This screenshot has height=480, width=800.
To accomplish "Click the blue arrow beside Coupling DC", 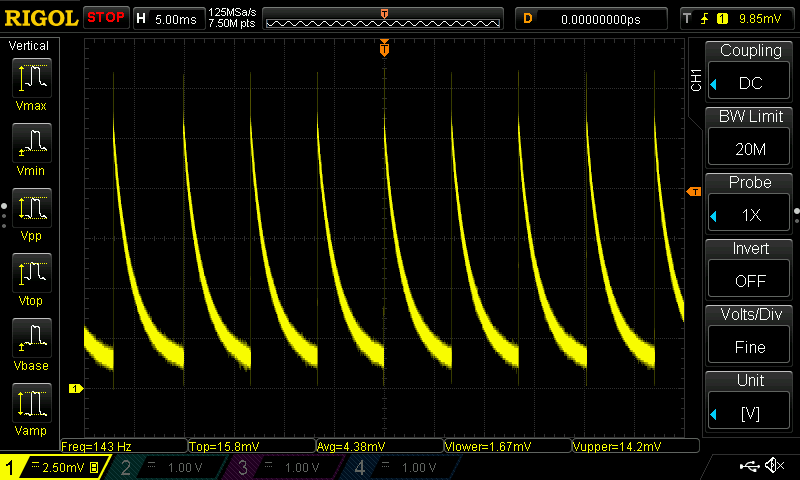I will (714, 84).
